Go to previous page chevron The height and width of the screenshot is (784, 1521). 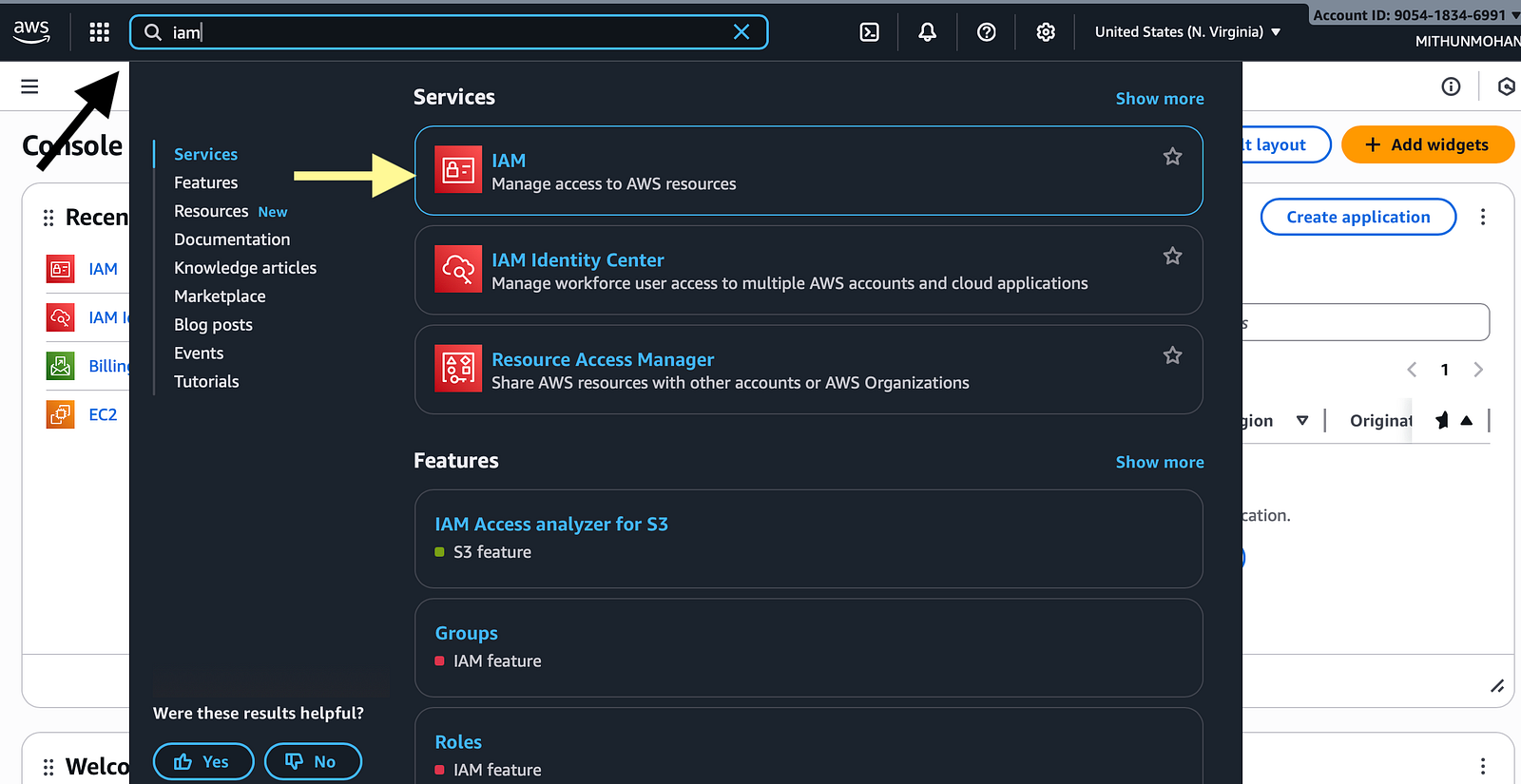click(1412, 370)
